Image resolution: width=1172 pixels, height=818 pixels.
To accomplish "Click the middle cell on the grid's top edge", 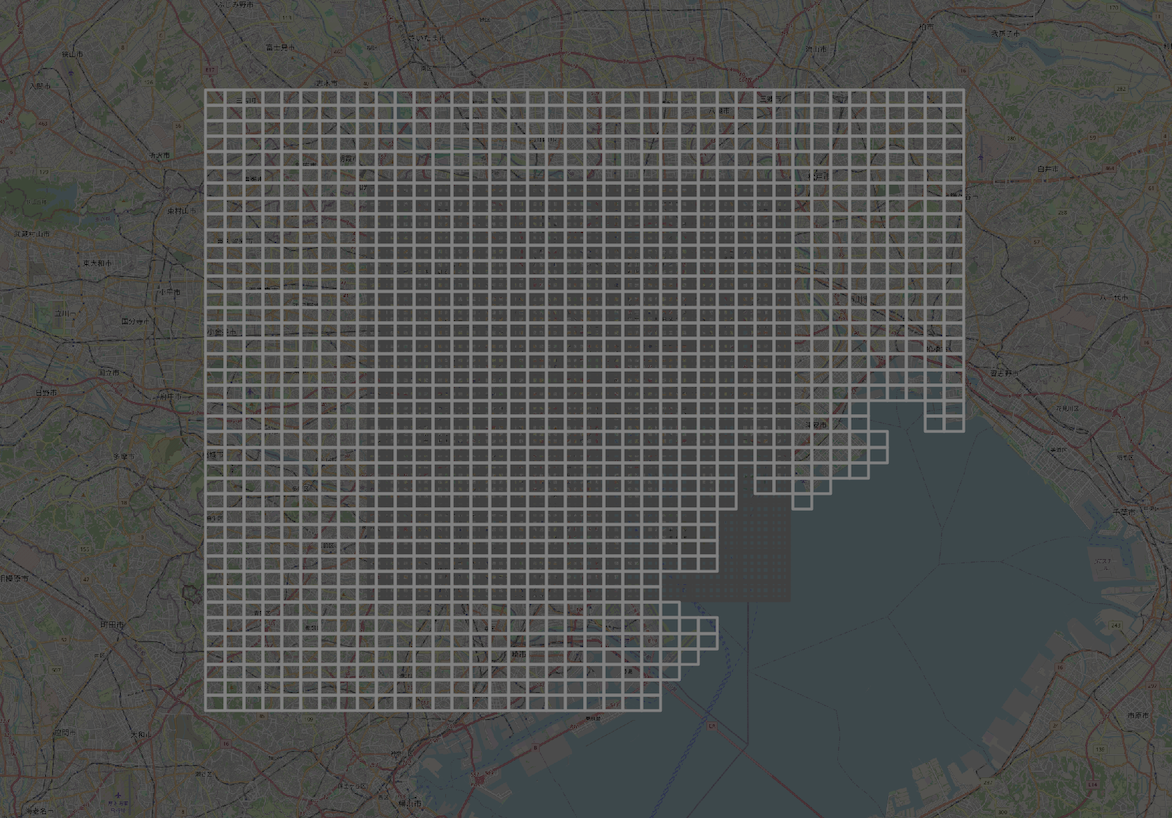I will coord(585,97).
